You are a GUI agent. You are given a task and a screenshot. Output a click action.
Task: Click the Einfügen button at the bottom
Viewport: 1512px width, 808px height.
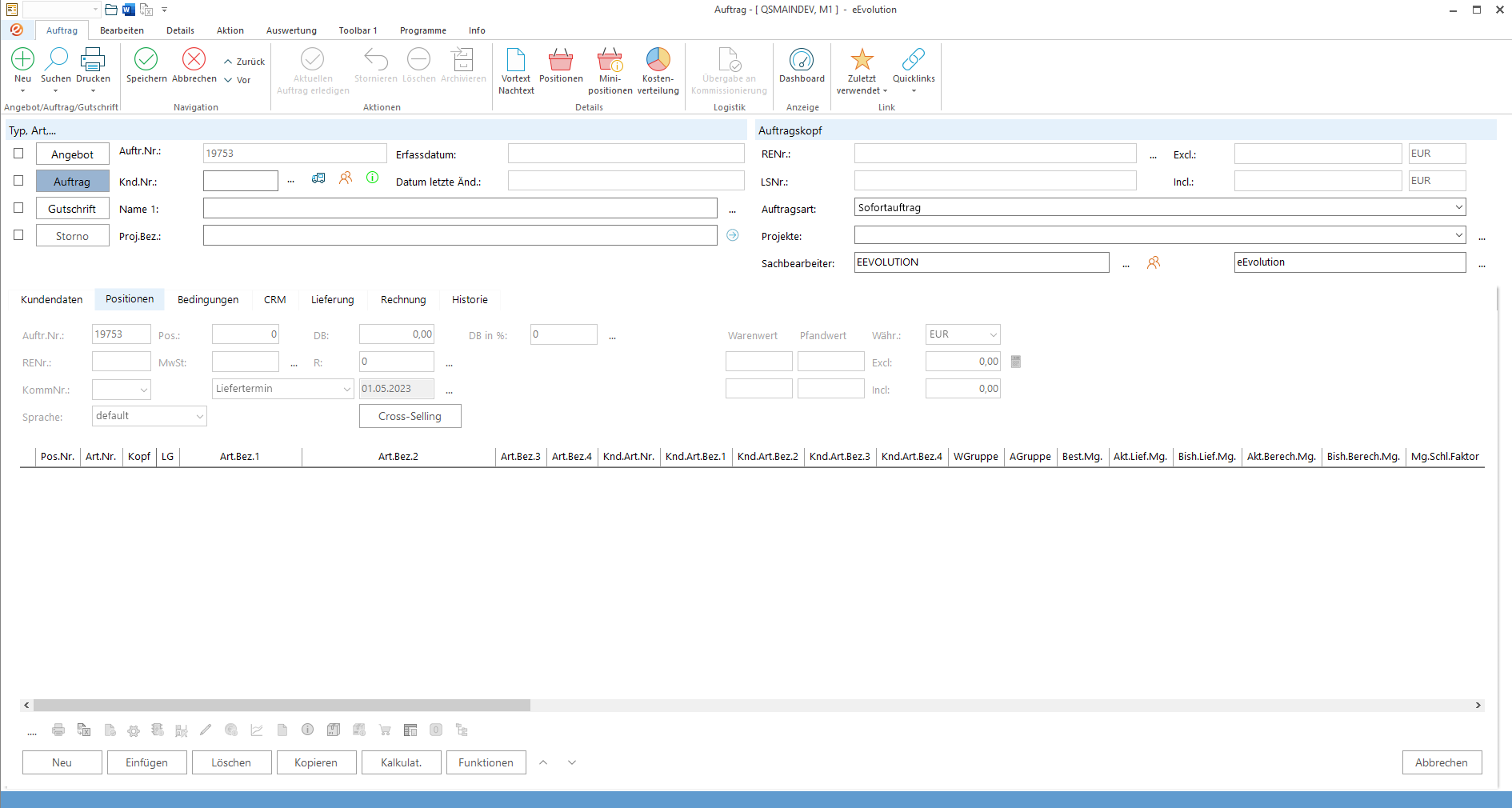click(147, 762)
